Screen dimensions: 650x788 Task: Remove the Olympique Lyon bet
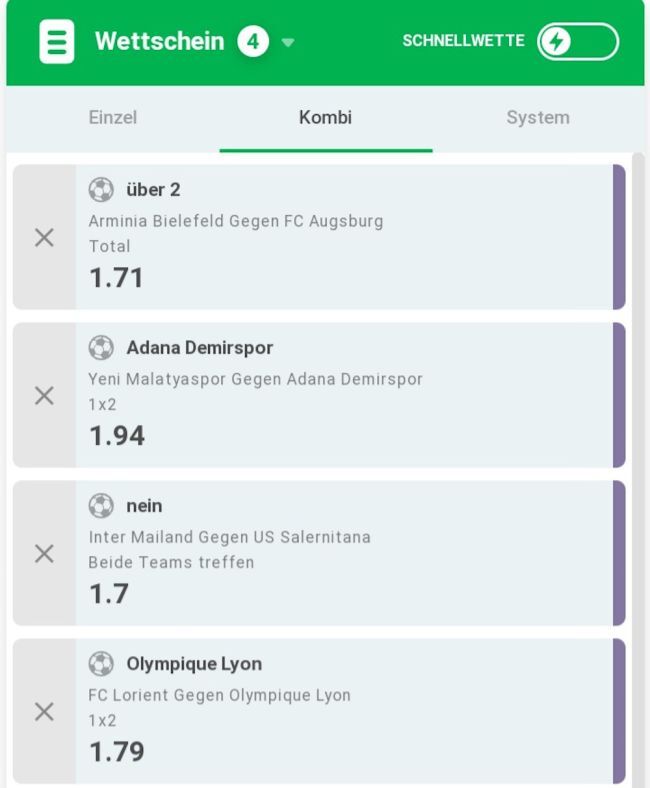[44, 712]
